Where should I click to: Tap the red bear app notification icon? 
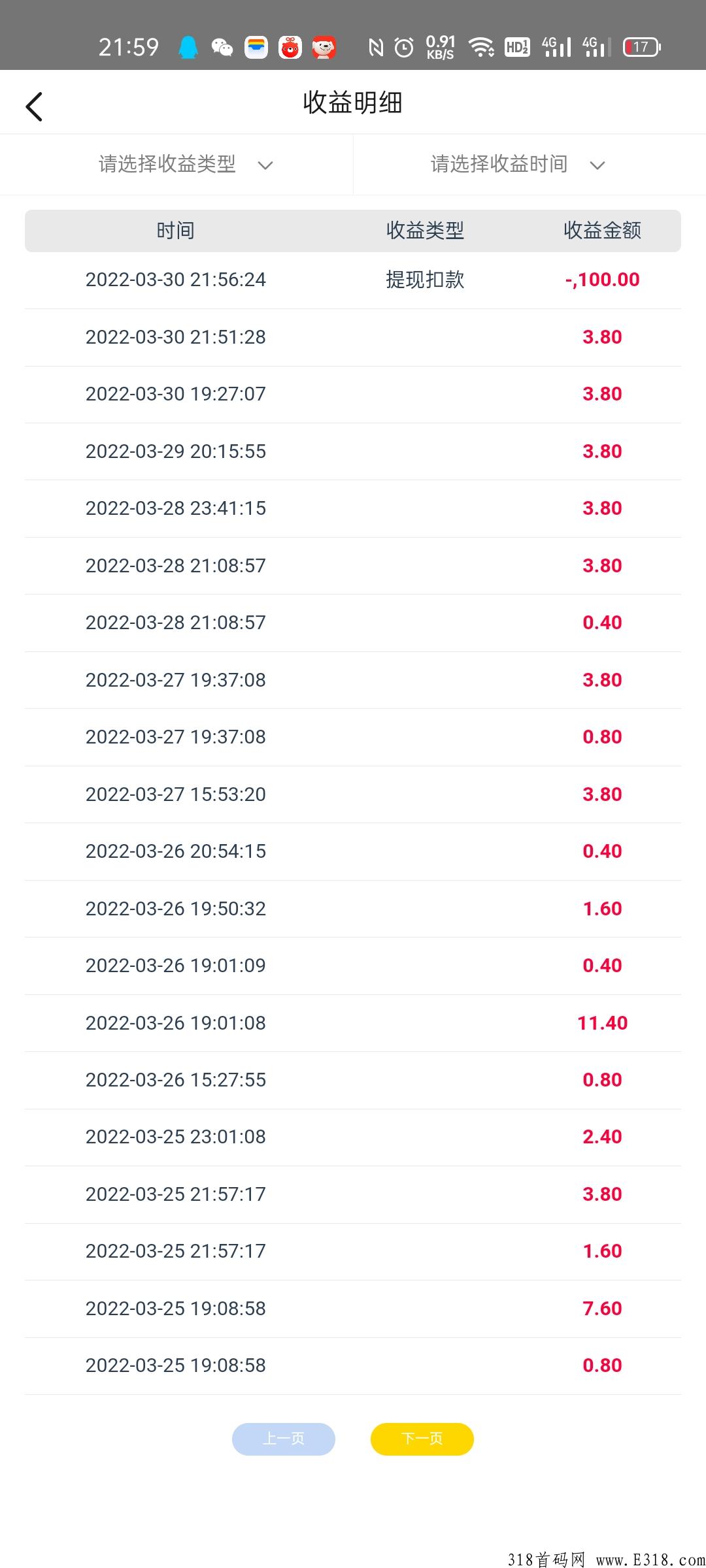pos(290,47)
